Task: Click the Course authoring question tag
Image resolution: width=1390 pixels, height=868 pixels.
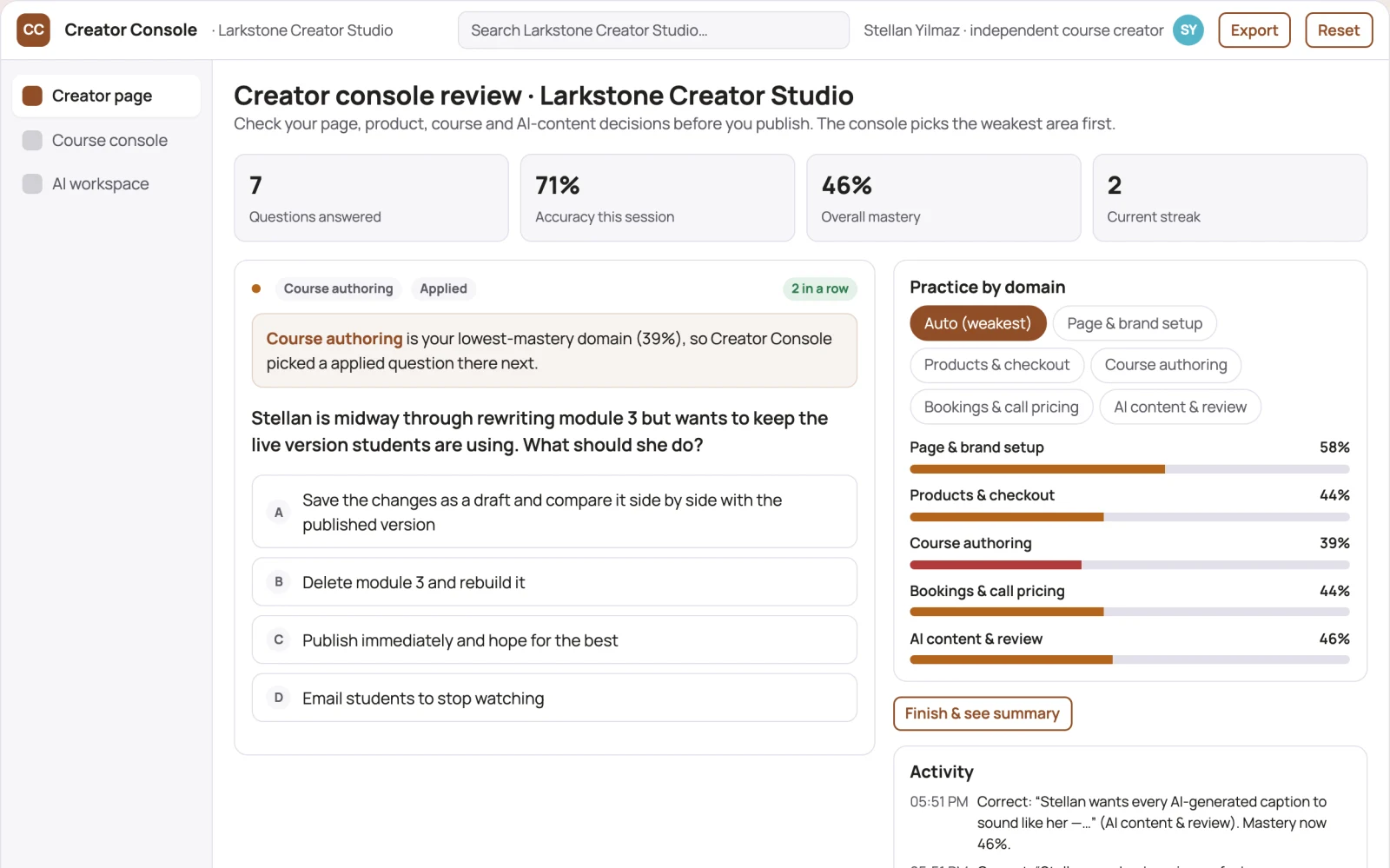Action: coord(338,288)
